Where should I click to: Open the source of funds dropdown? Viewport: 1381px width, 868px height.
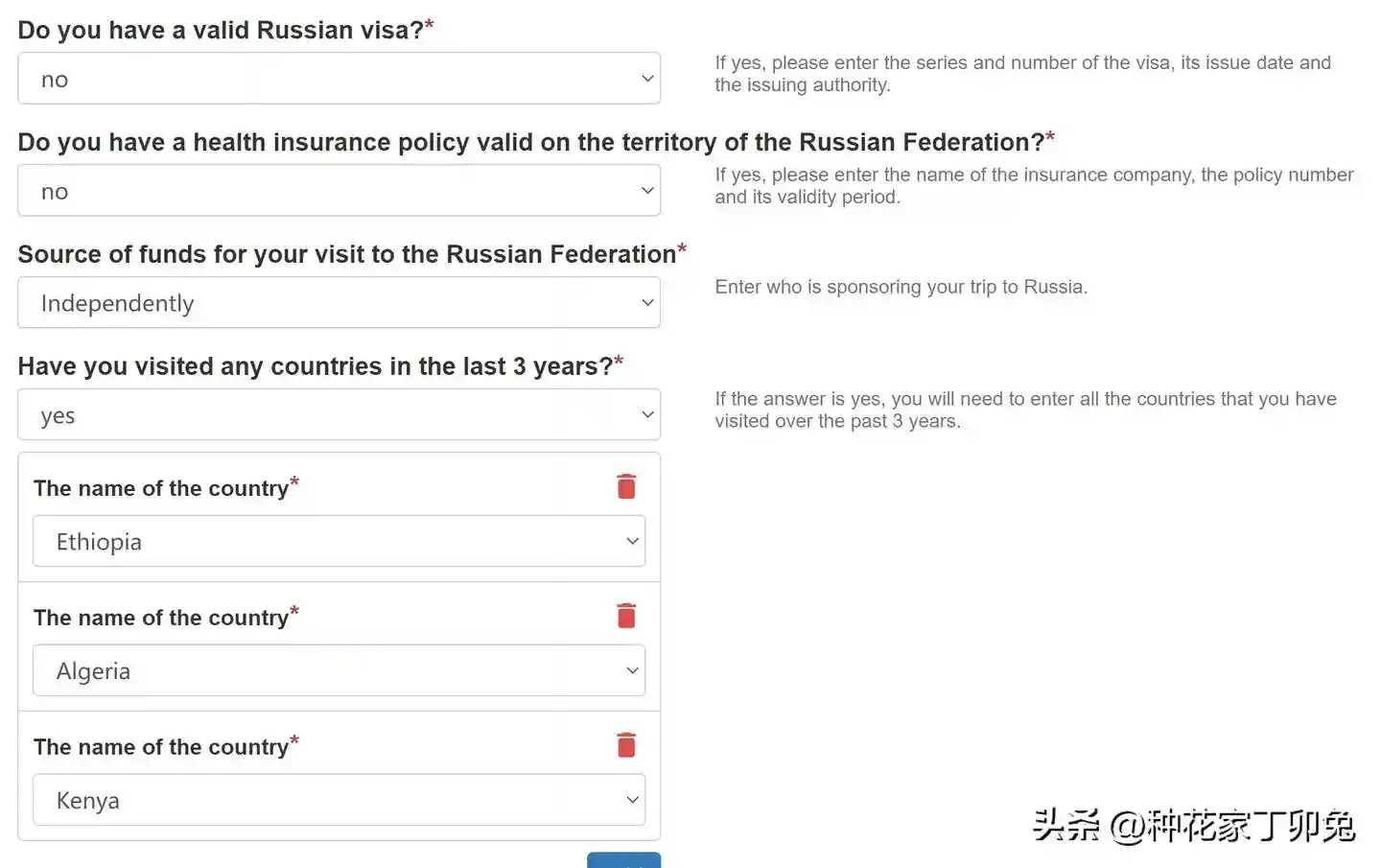tap(339, 303)
